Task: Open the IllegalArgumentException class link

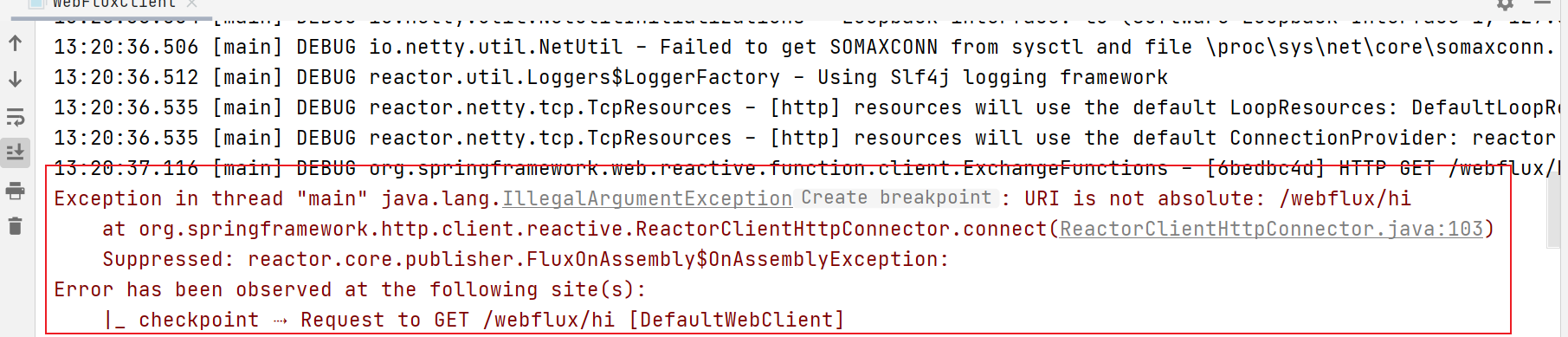Action: tap(647, 198)
